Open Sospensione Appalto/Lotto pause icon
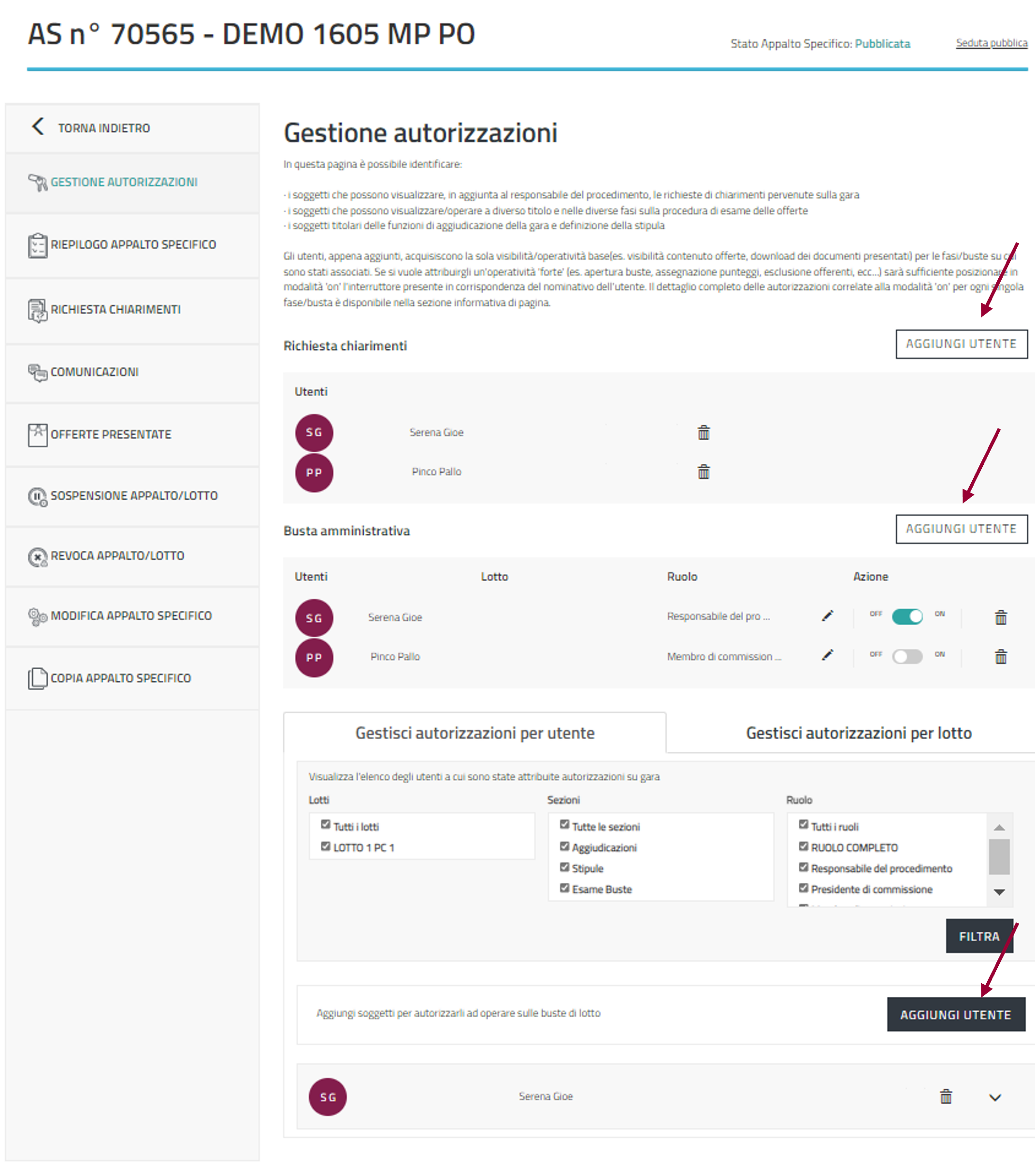Viewport: 1035px width, 1176px height. coord(37,496)
